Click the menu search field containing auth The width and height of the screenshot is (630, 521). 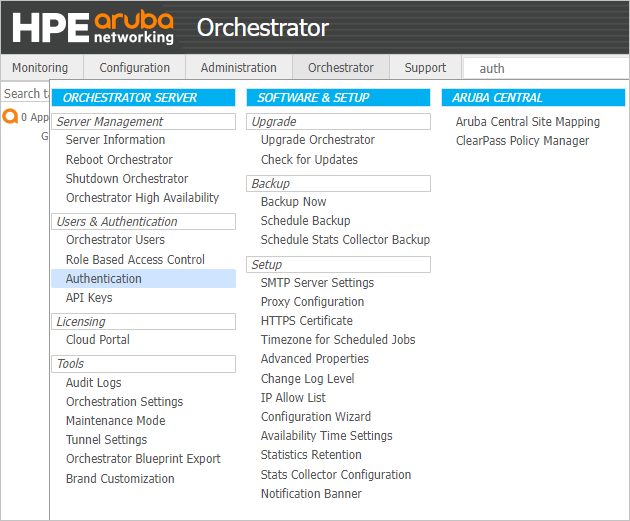point(546,68)
